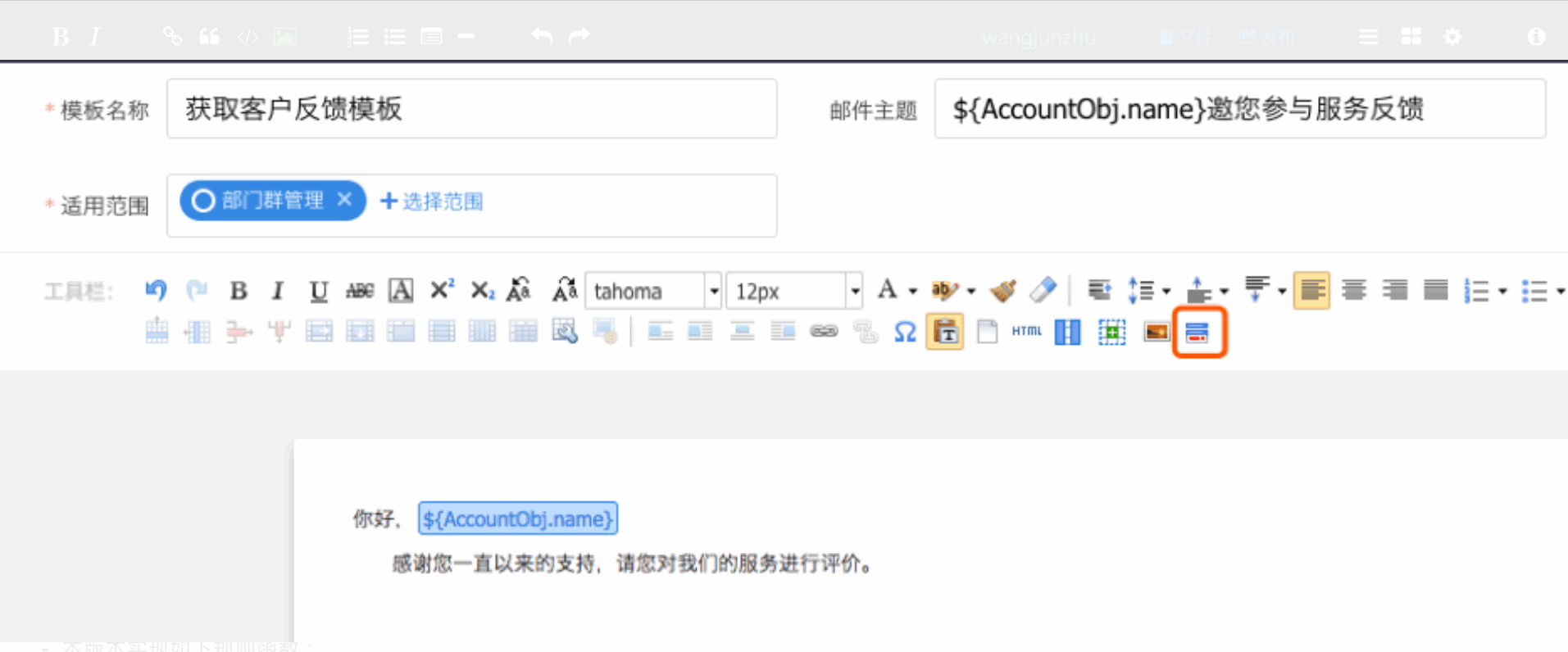Toggle bold in the 工具栏 row
The image size is (1568, 652).
[239, 290]
